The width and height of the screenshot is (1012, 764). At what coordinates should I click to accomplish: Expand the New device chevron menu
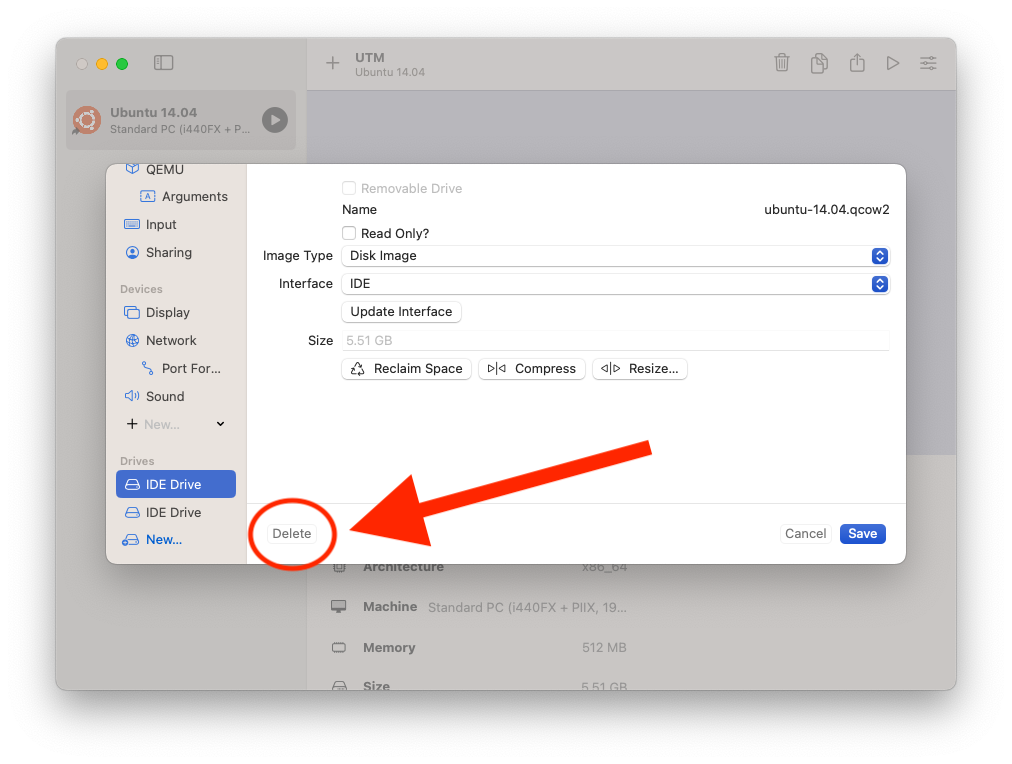220,424
